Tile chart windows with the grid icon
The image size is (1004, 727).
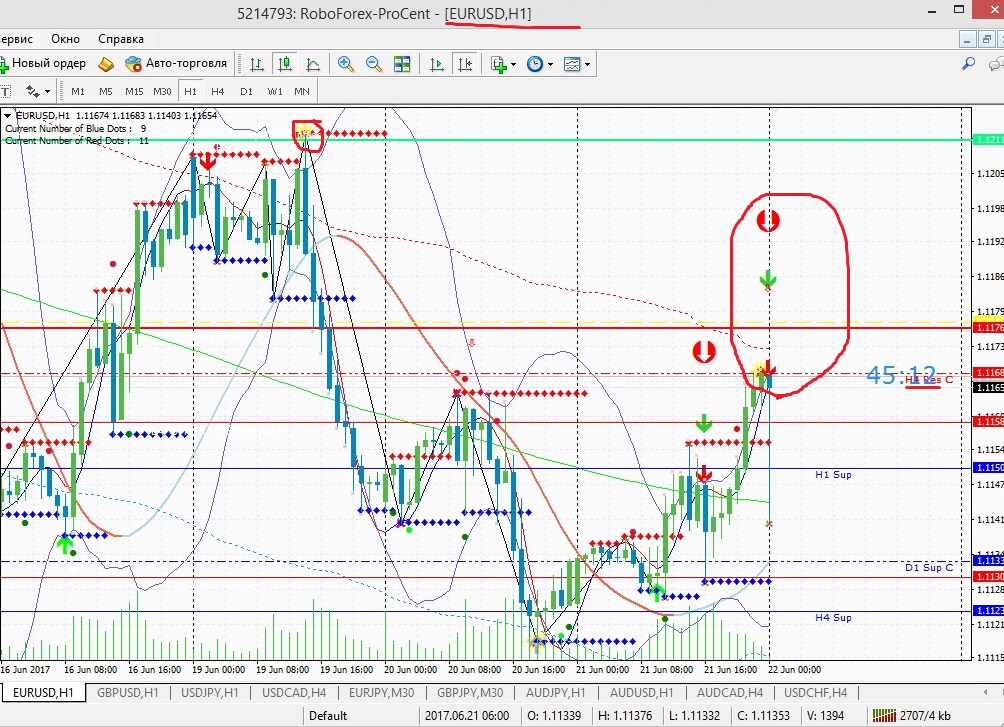402,64
